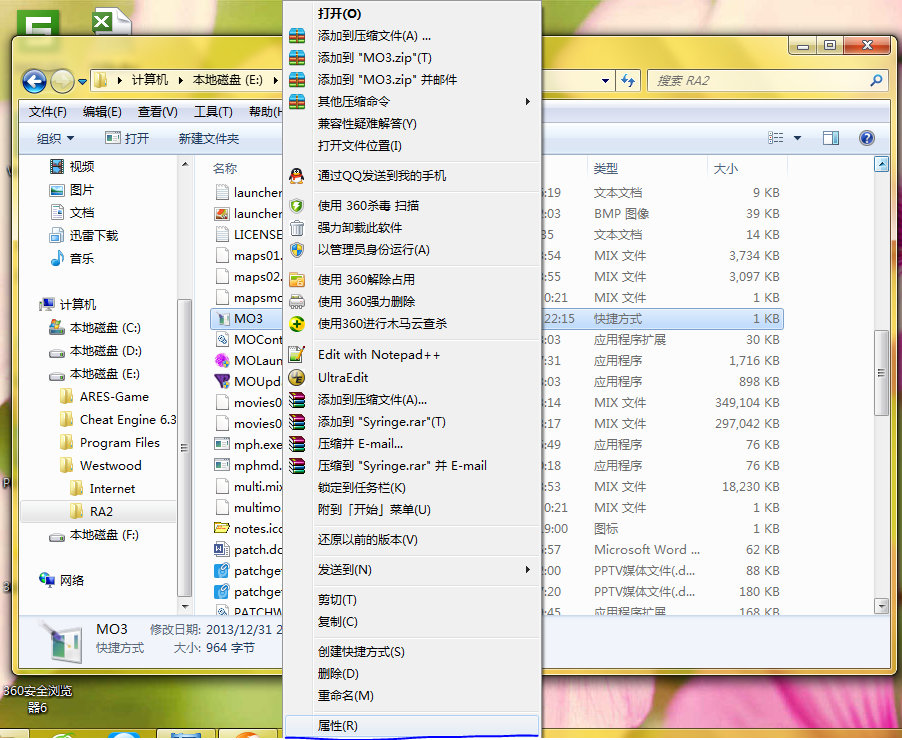Choose 打开文件位置(I) in context menu
The height and width of the screenshot is (740, 902).
[360, 146]
